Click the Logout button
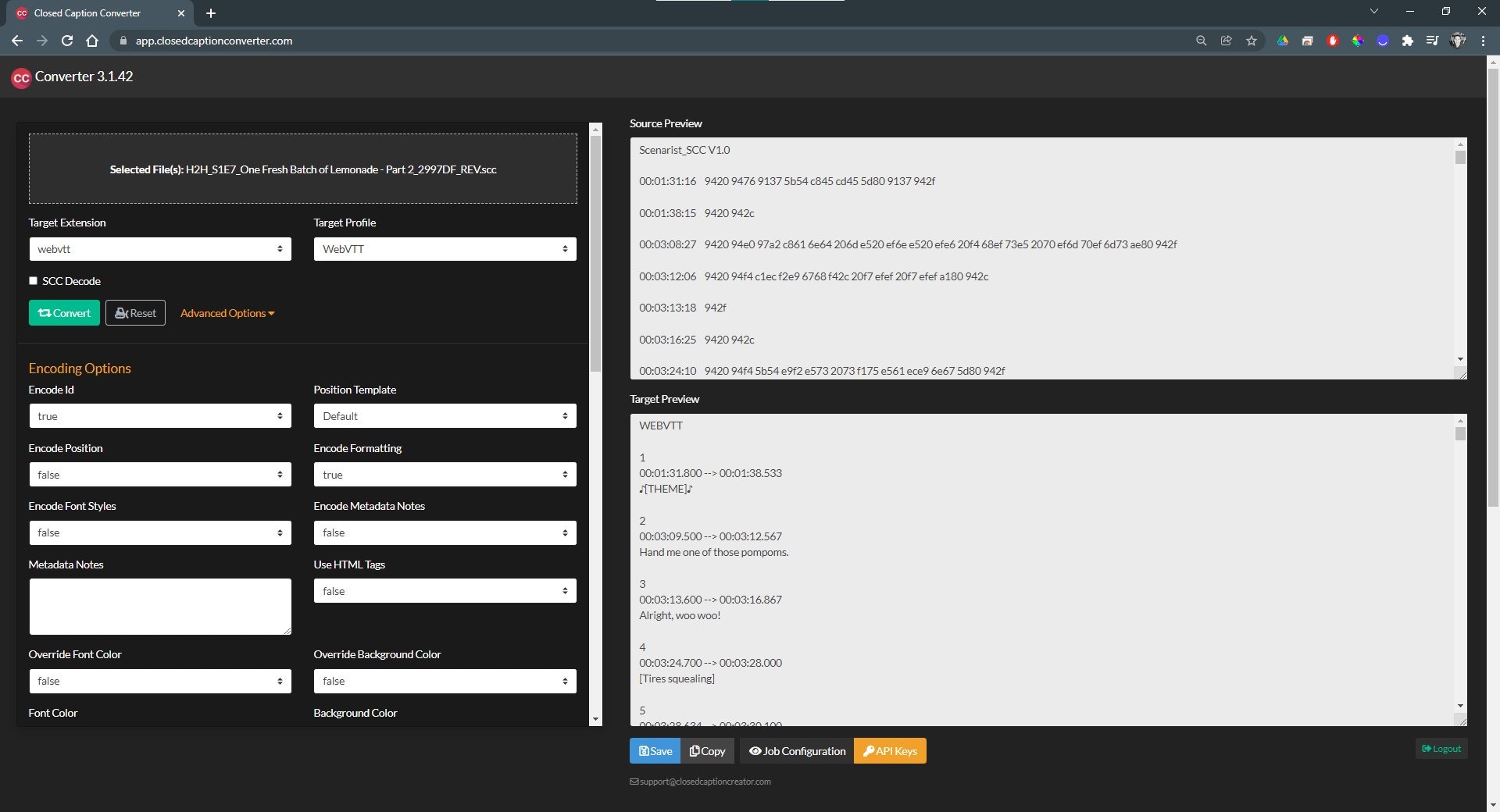The height and width of the screenshot is (812, 1500). (x=1441, y=749)
